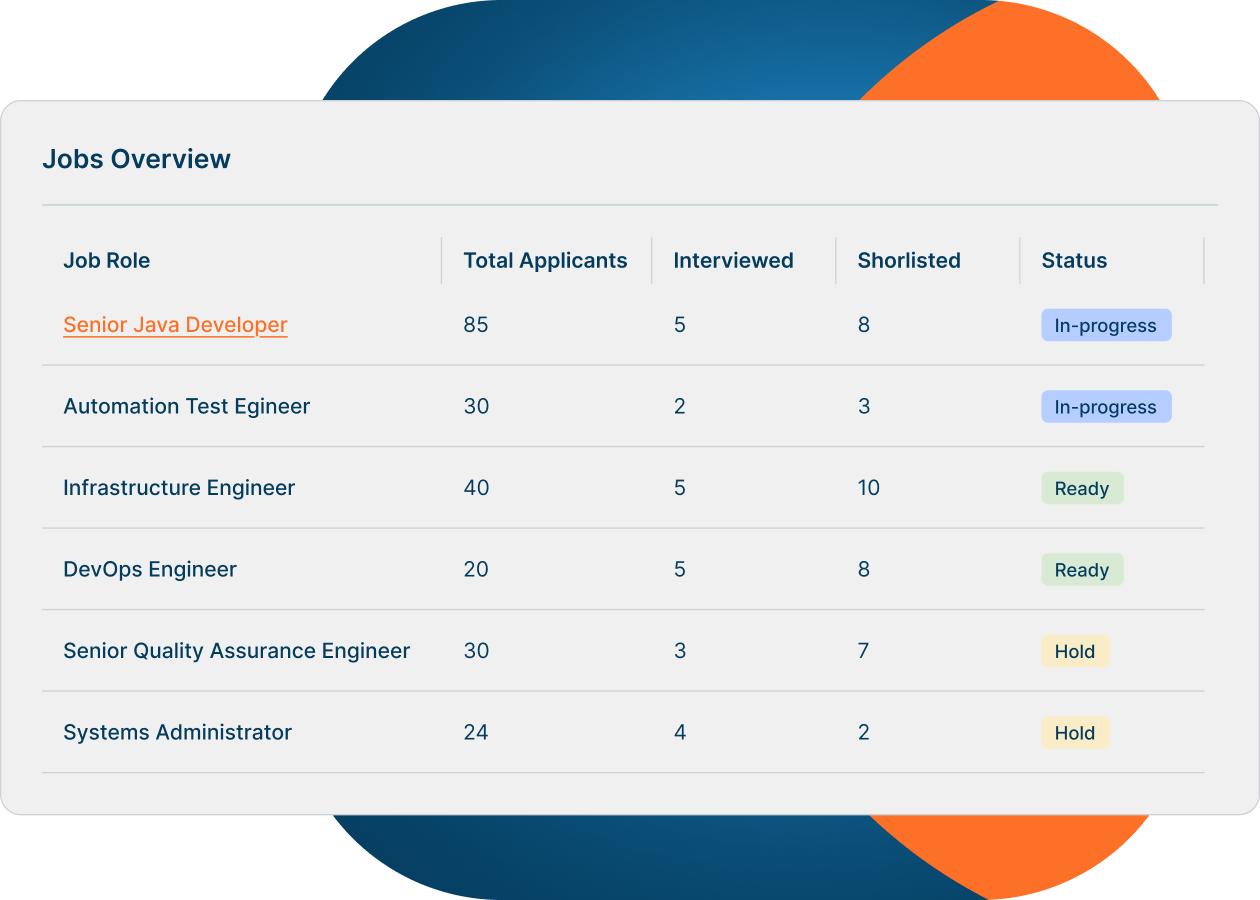
Task: Click interviewed value 2 for Automation Test Egineer
Action: 680,406
